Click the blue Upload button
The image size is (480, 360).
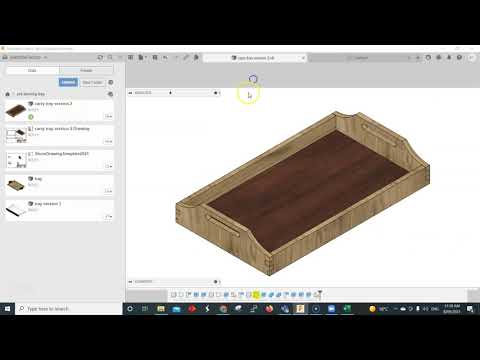(68, 82)
